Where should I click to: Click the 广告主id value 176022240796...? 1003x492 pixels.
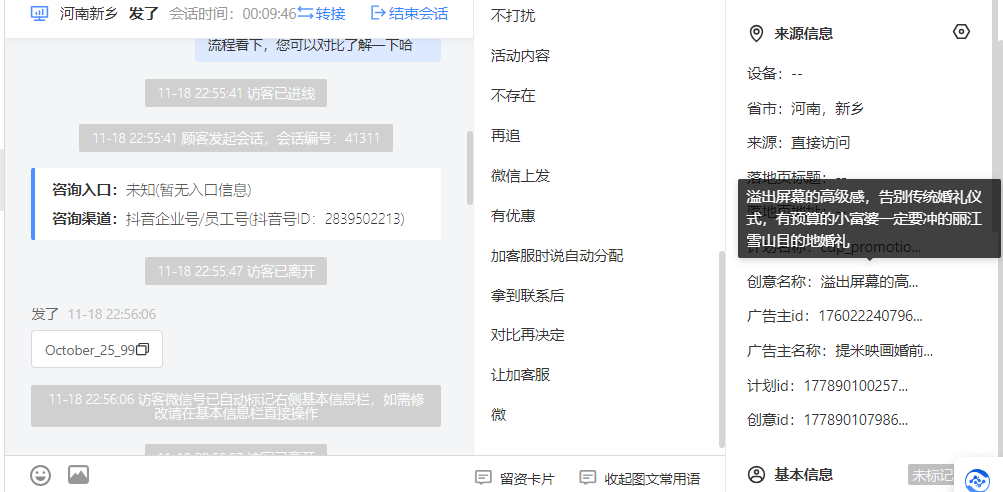[870, 315]
